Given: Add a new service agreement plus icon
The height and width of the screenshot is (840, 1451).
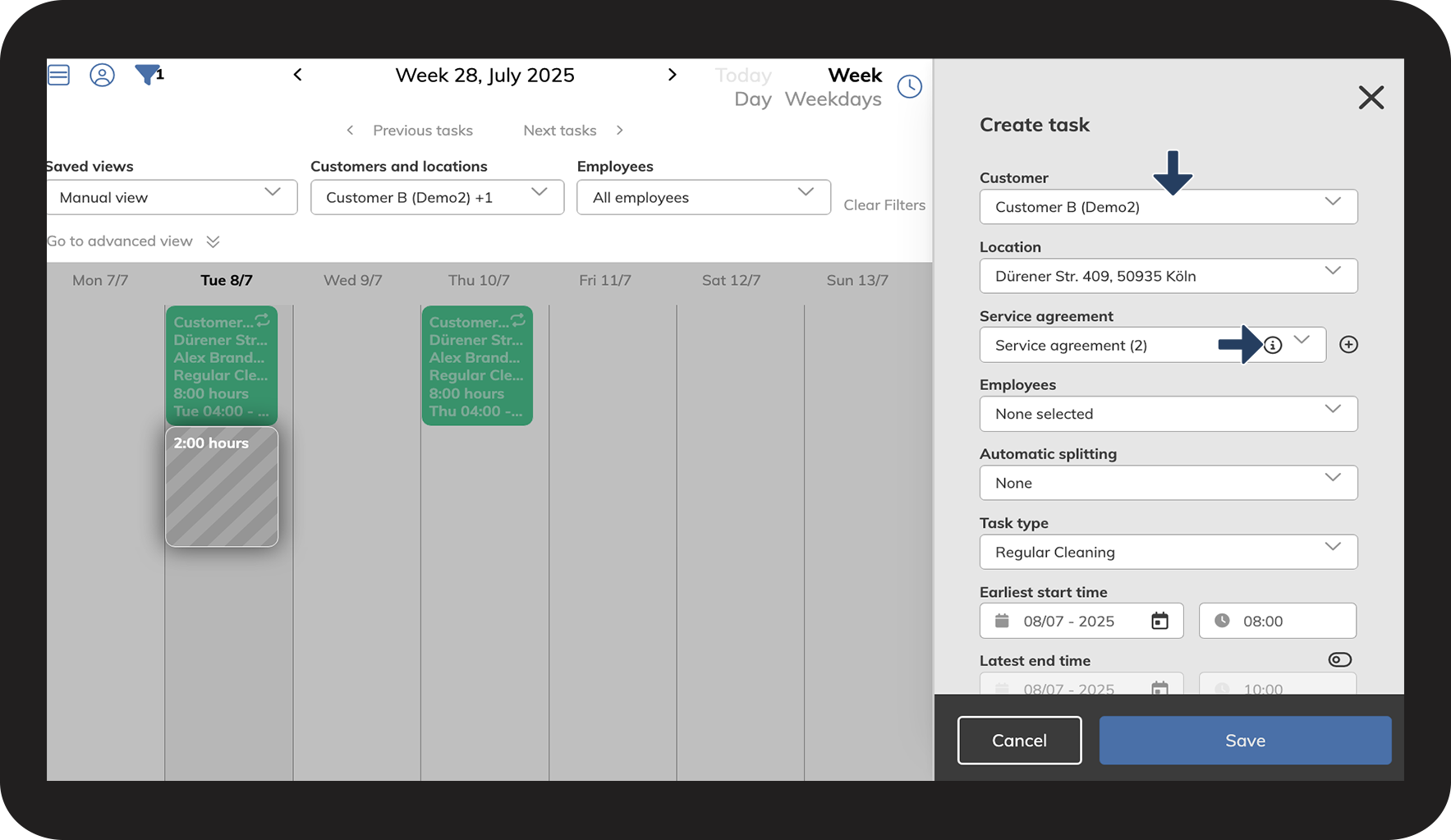Looking at the screenshot, I should coord(1348,345).
